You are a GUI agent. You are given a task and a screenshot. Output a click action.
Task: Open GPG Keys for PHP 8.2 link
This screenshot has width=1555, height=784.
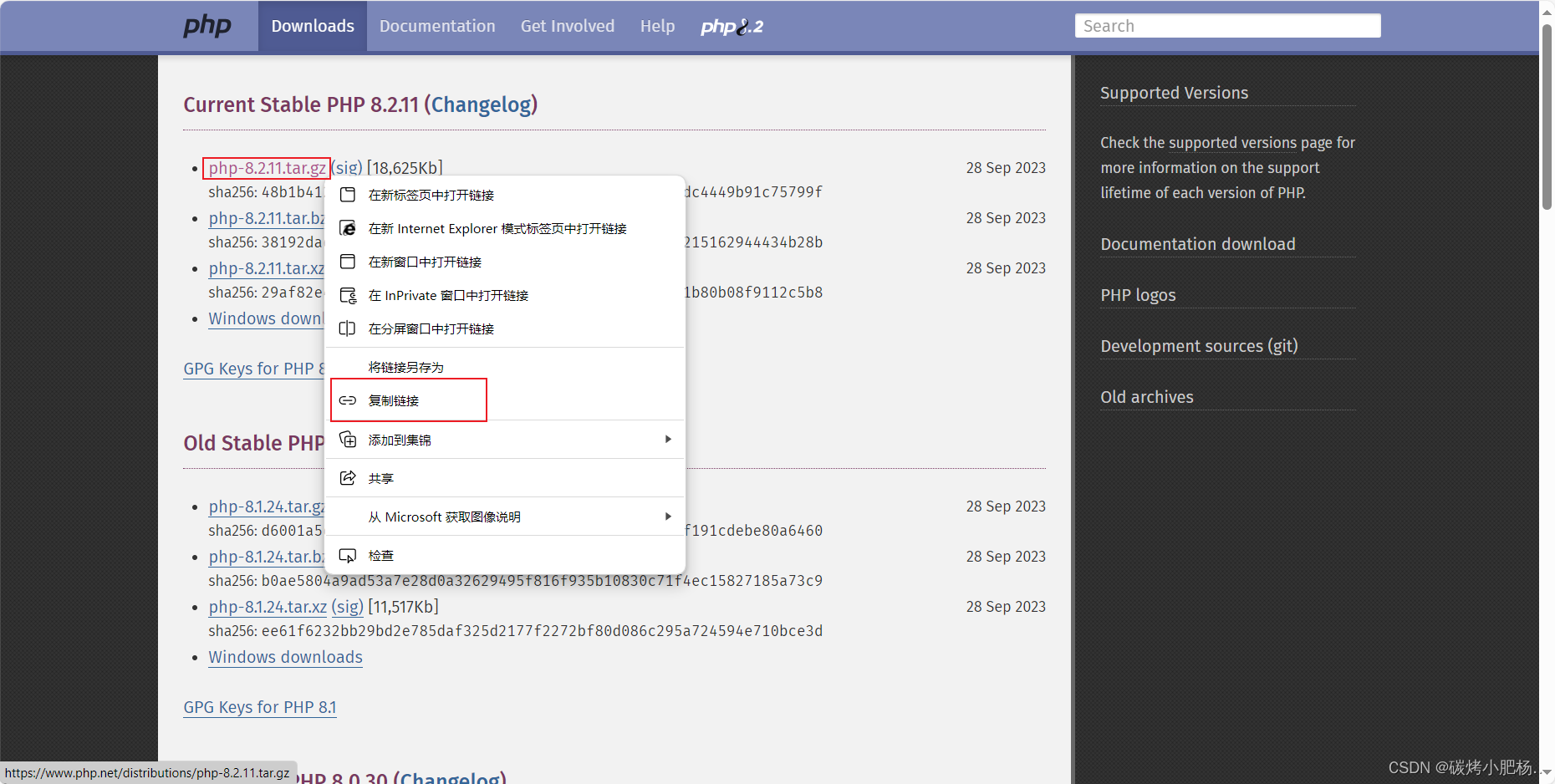pos(253,369)
